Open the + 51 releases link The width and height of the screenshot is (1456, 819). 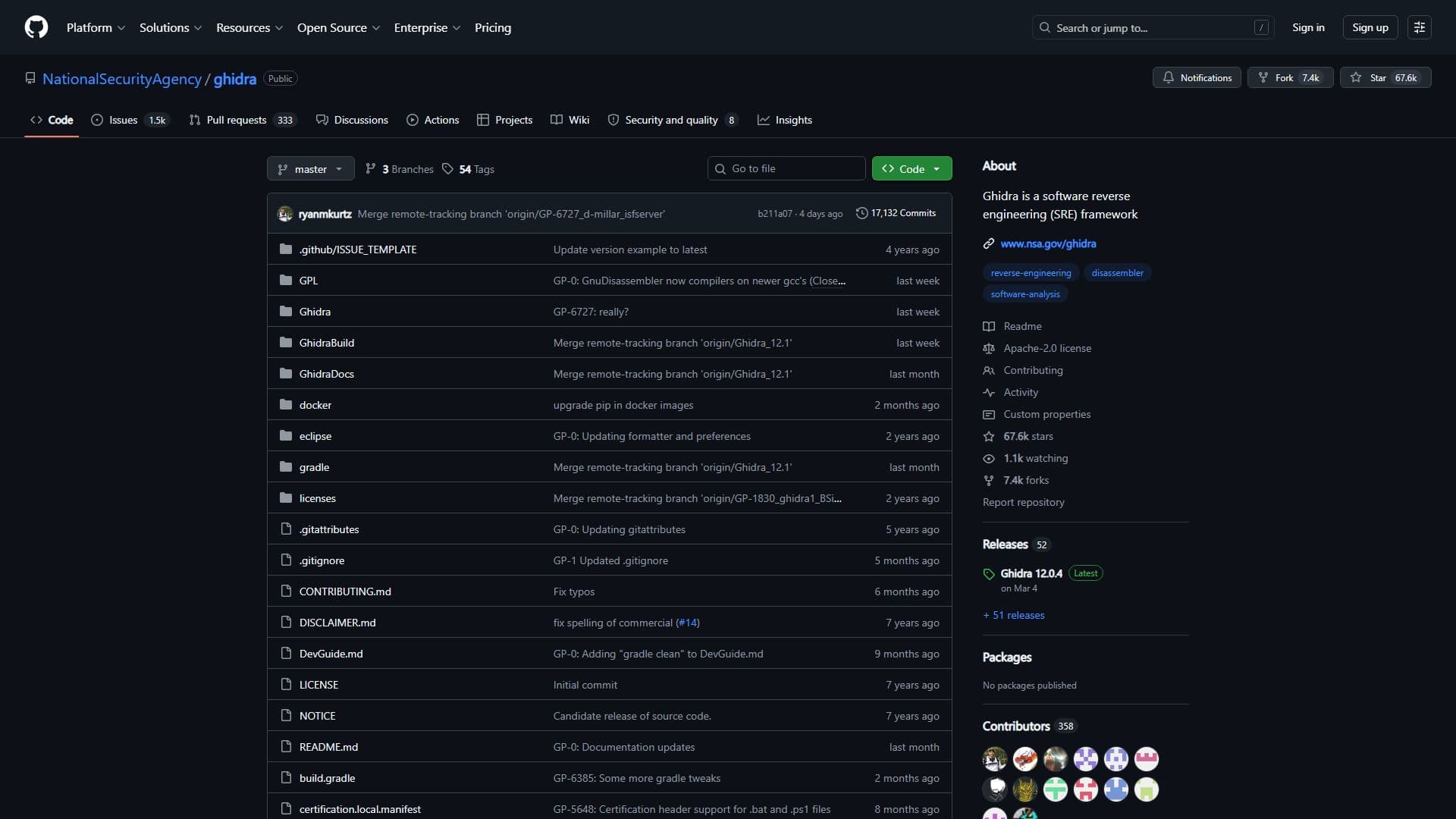coord(1014,615)
